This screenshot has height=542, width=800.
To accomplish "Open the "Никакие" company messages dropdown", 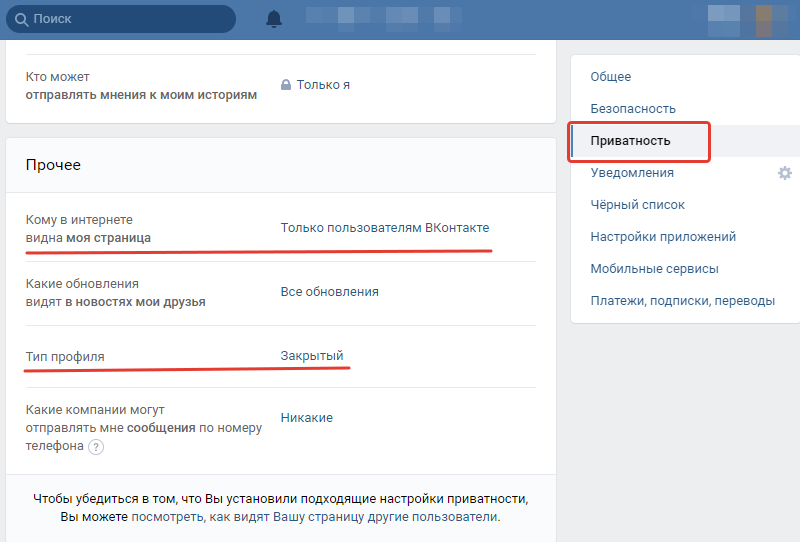I will click(306, 418).
